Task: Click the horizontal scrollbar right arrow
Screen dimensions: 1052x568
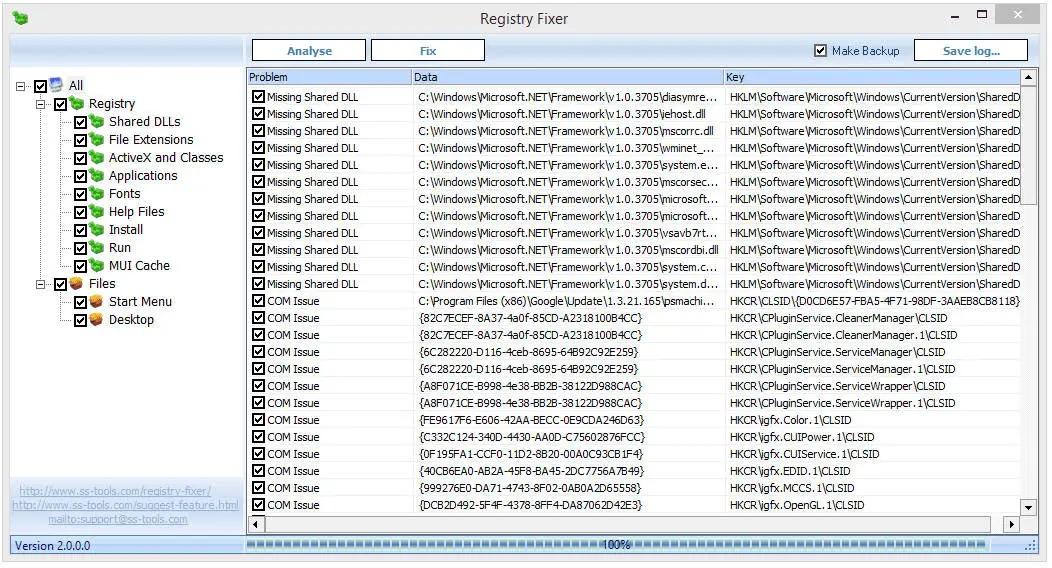Action: tap(1012, 524)
